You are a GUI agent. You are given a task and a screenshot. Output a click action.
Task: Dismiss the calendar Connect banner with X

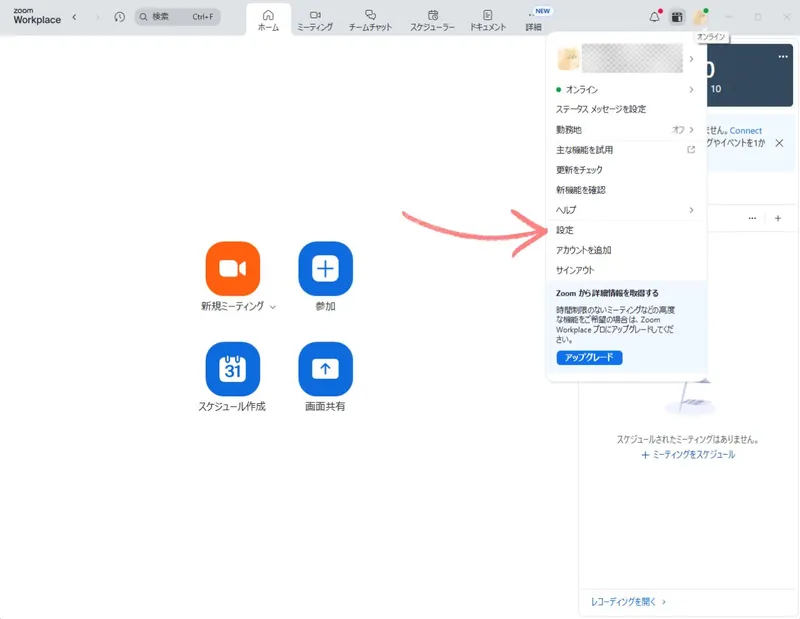(x=779, y=143)
